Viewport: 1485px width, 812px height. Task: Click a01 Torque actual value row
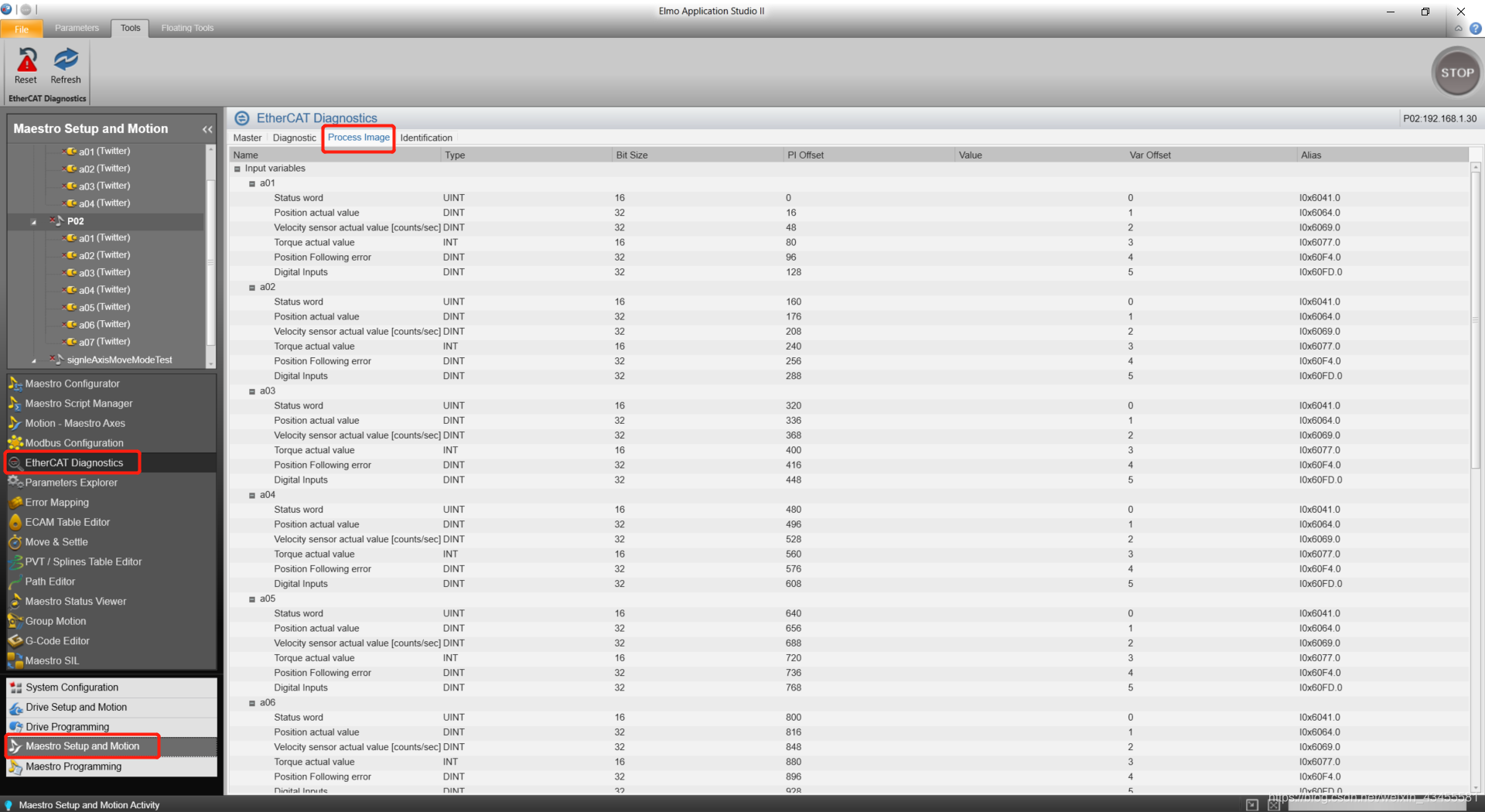click(848, 243)
